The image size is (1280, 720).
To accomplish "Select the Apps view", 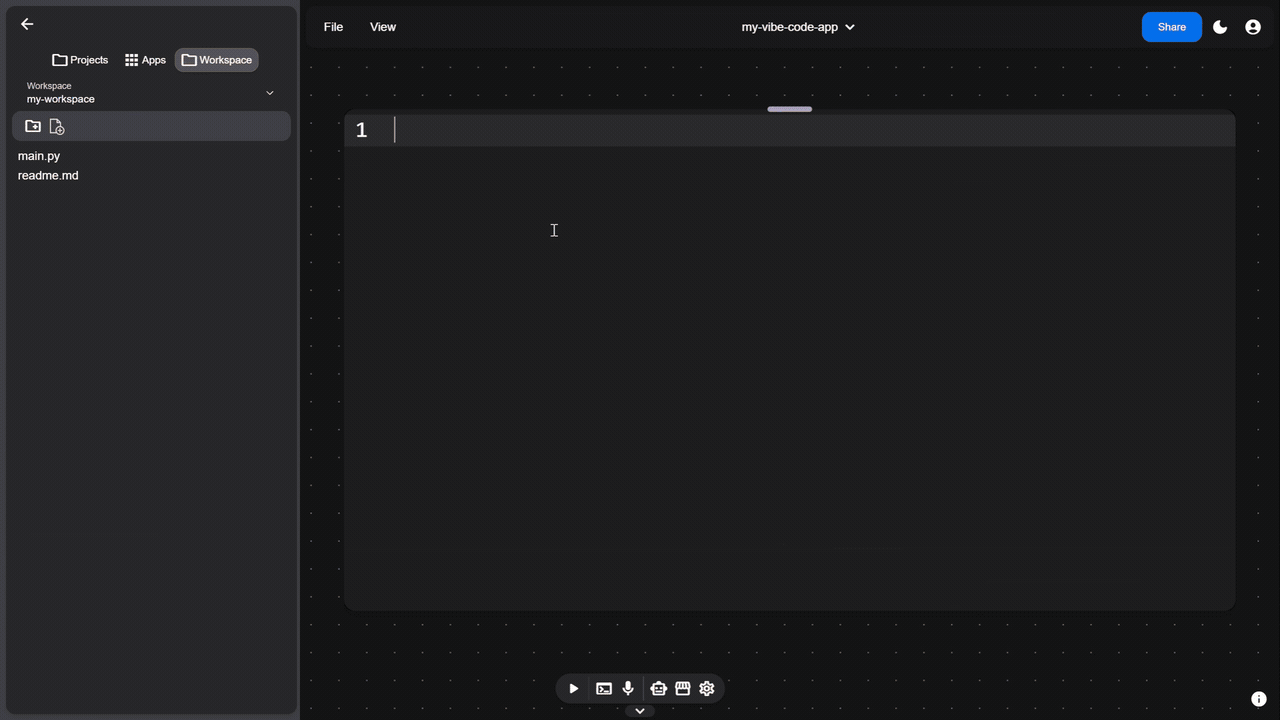I will (x=145, y=60).
